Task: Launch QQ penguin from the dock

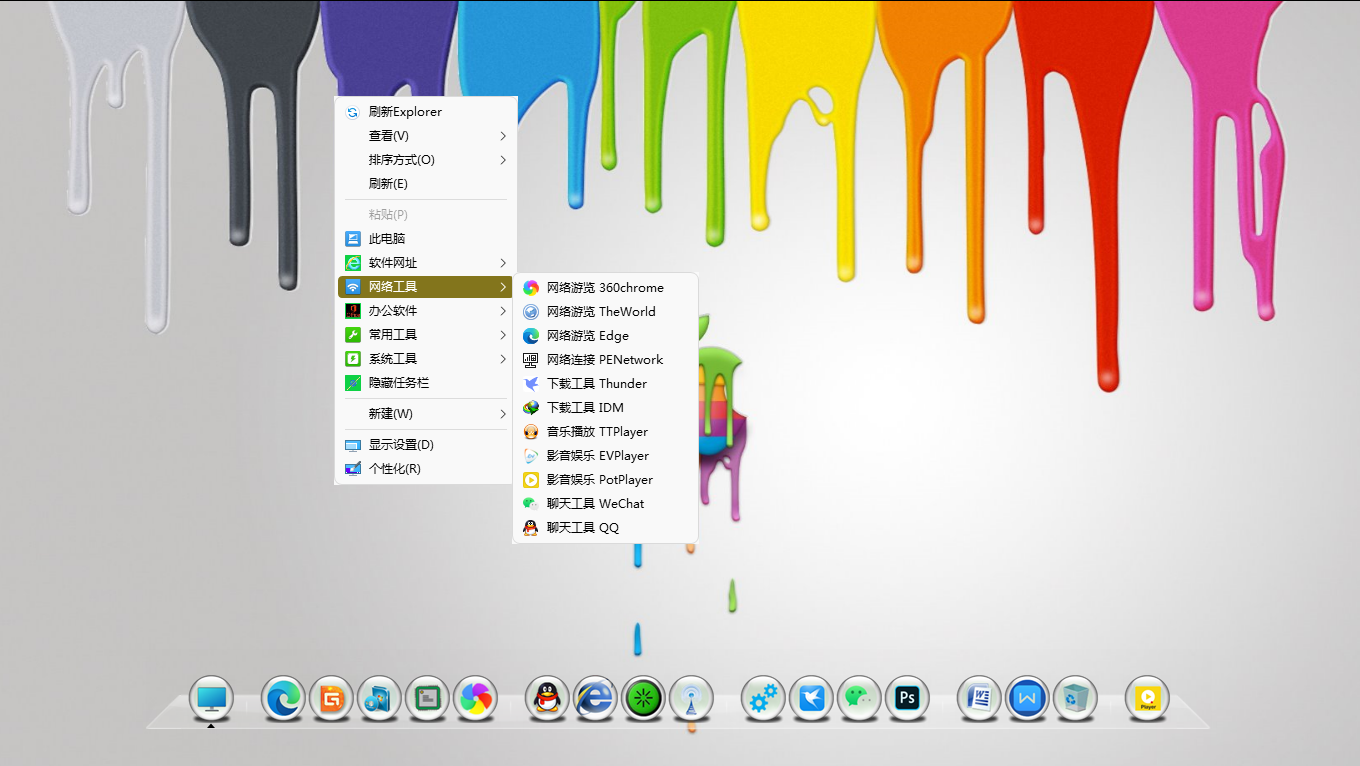Action: [x=547, y=698]
